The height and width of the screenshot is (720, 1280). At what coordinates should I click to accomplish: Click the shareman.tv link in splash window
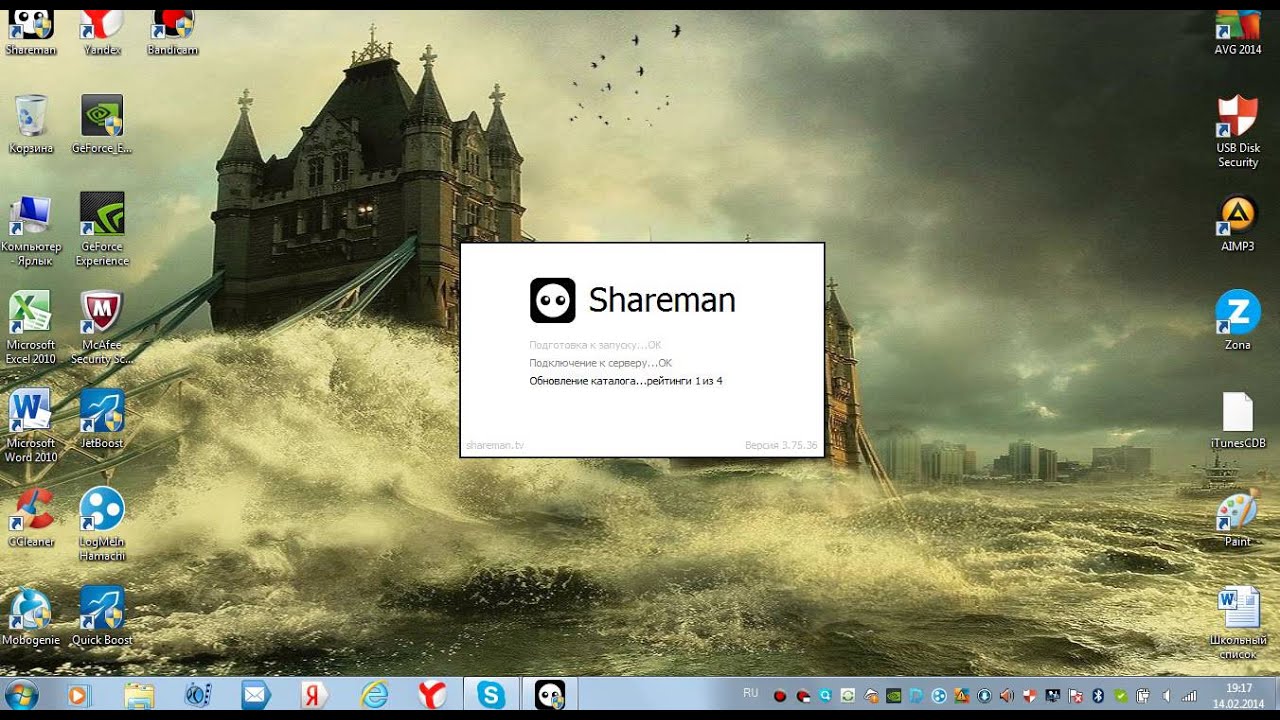pos(495,445)
